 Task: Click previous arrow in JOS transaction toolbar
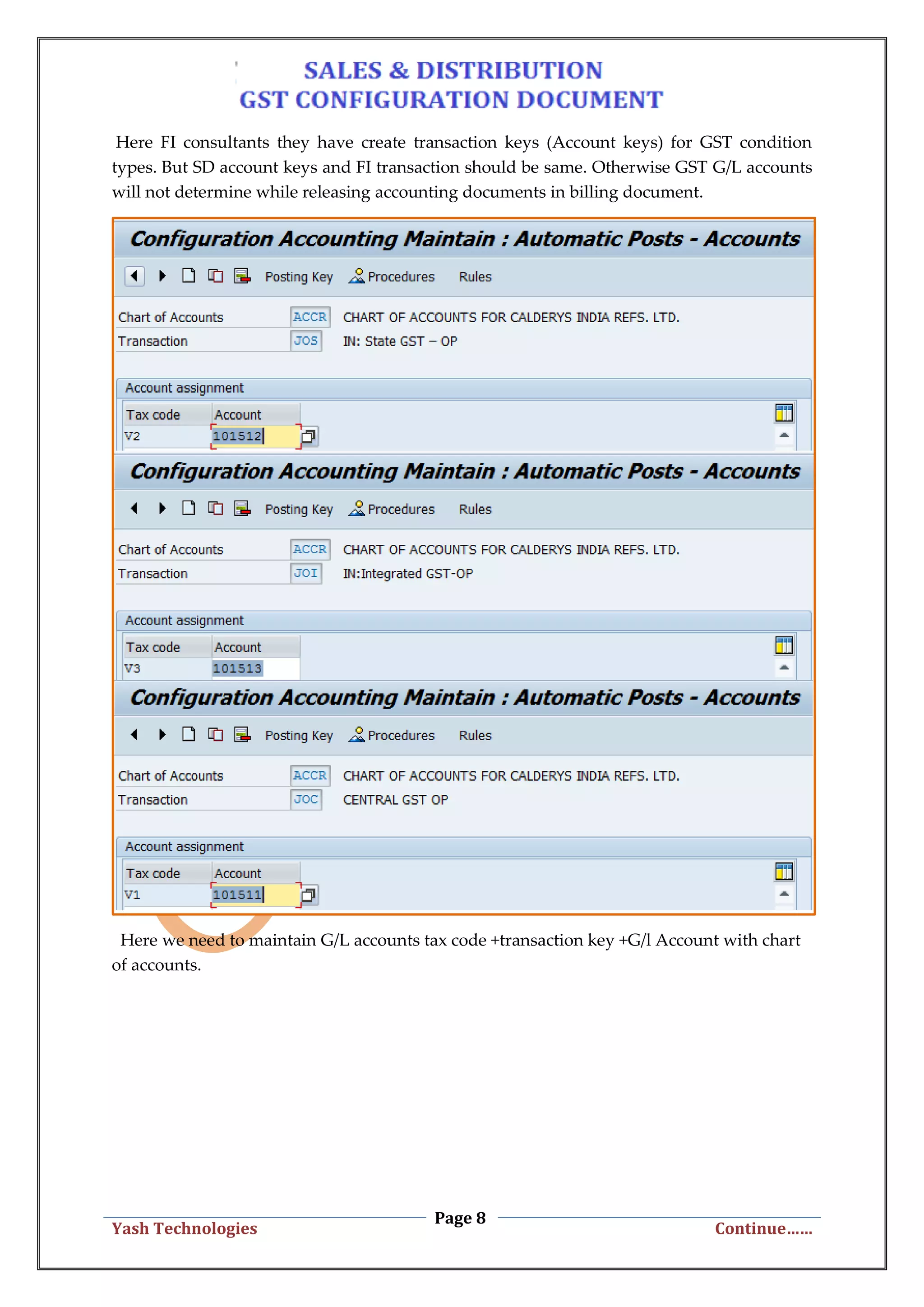[134, 276]
